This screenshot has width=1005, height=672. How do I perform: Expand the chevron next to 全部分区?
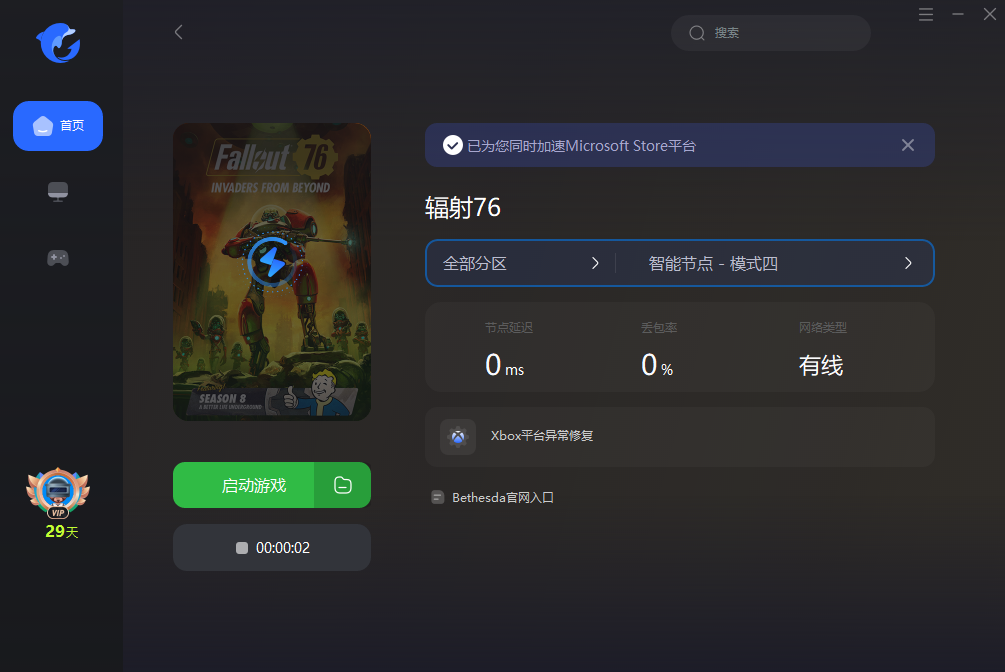pyautogui.click(x=595, y=264)
